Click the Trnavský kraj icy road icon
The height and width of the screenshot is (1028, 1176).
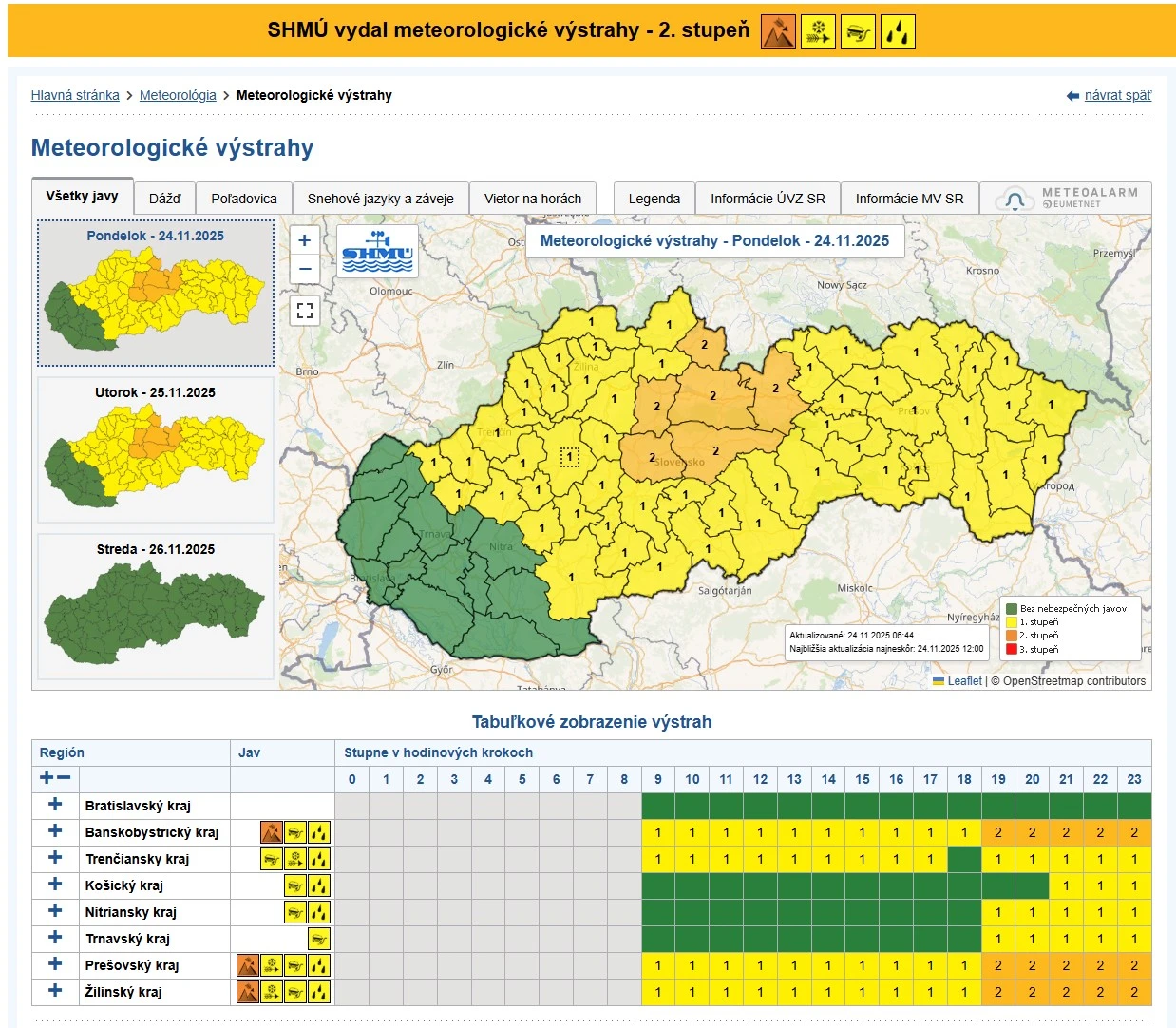click(319, 939)
